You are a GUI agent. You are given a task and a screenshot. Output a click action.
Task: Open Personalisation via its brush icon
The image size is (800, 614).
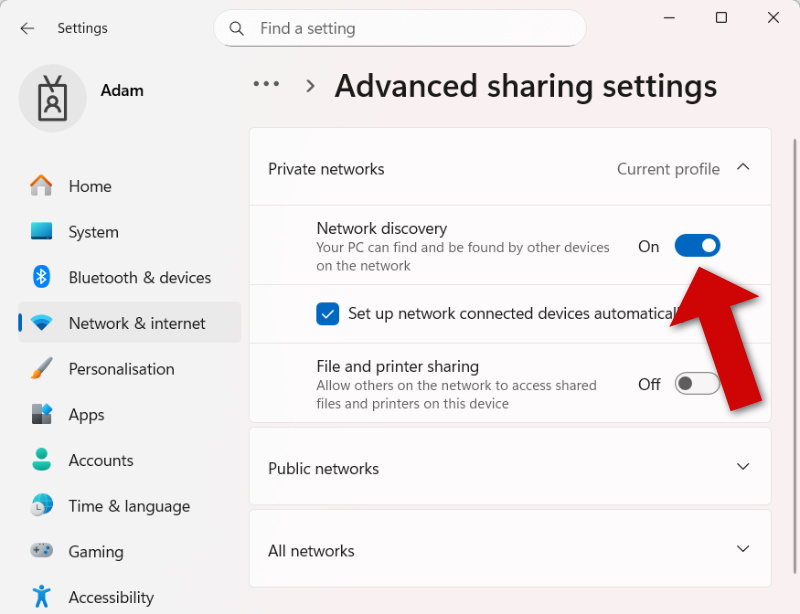(41, 369)
